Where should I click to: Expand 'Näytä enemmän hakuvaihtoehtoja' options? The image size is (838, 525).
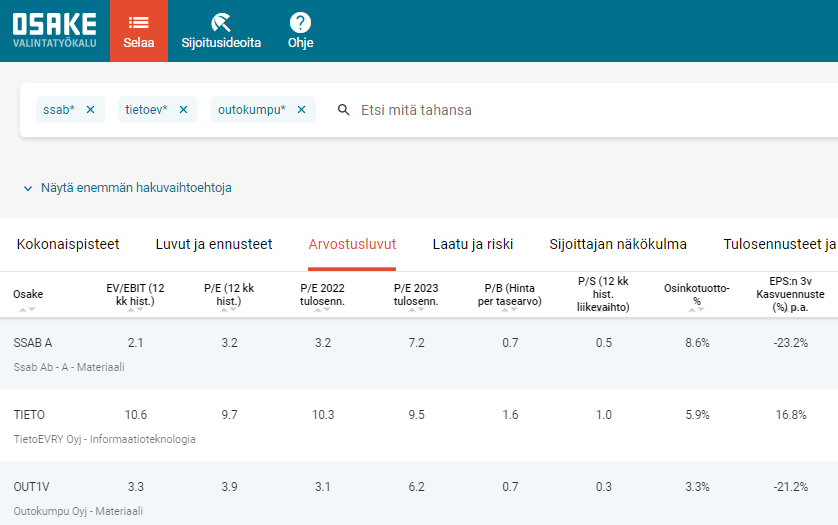coord(128,188)
